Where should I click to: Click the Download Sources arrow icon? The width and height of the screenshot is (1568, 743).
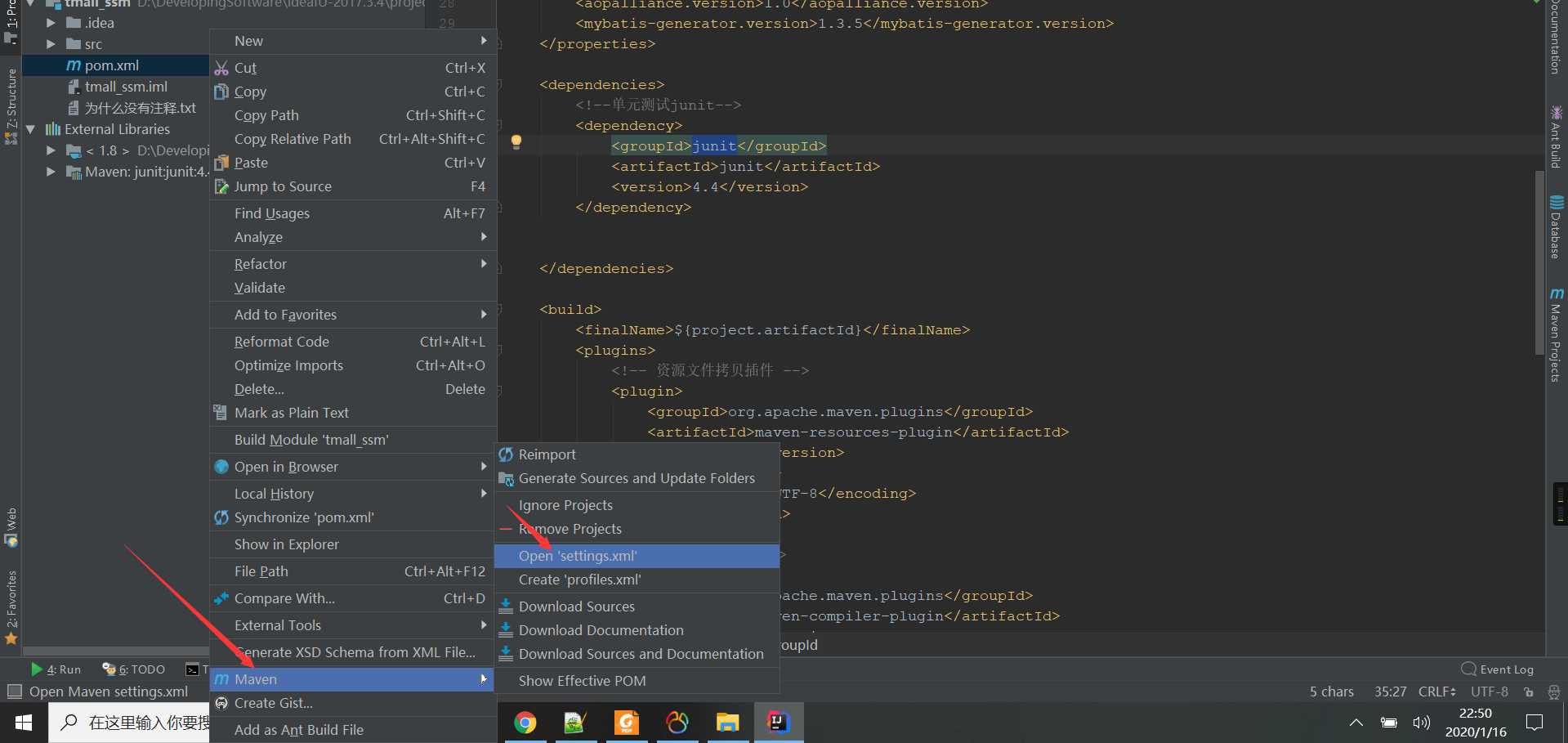pyautogui.click(x=506, y=606)
